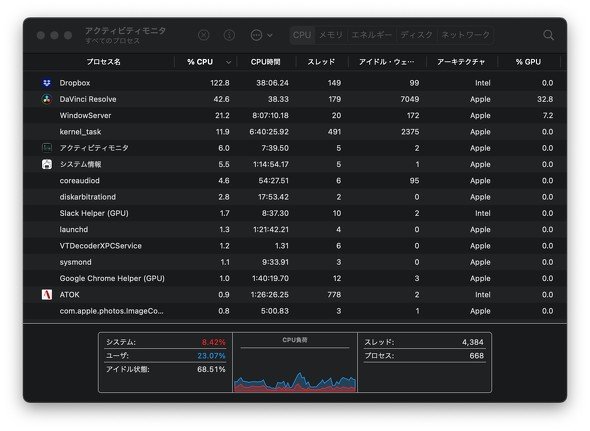
Task: Select the launchd process row
Action: [295, 229]
